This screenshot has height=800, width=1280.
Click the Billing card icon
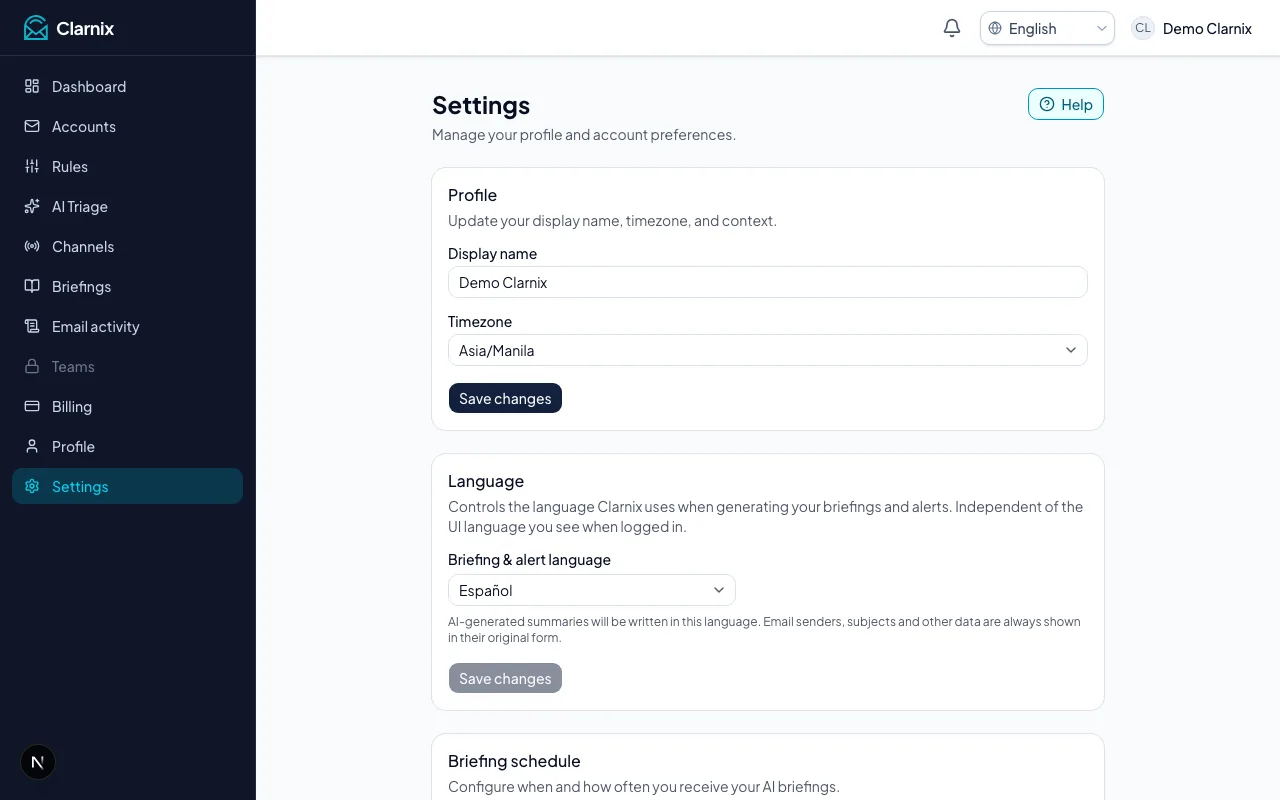coord(32,406)
